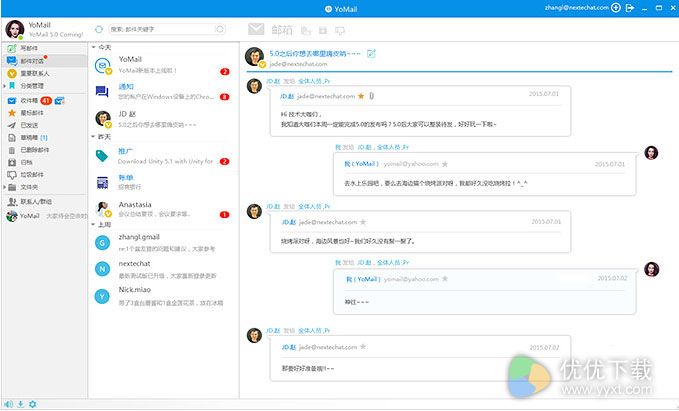
Task: Open the zhangl.gmail conversation
Action: pos(163,243)
